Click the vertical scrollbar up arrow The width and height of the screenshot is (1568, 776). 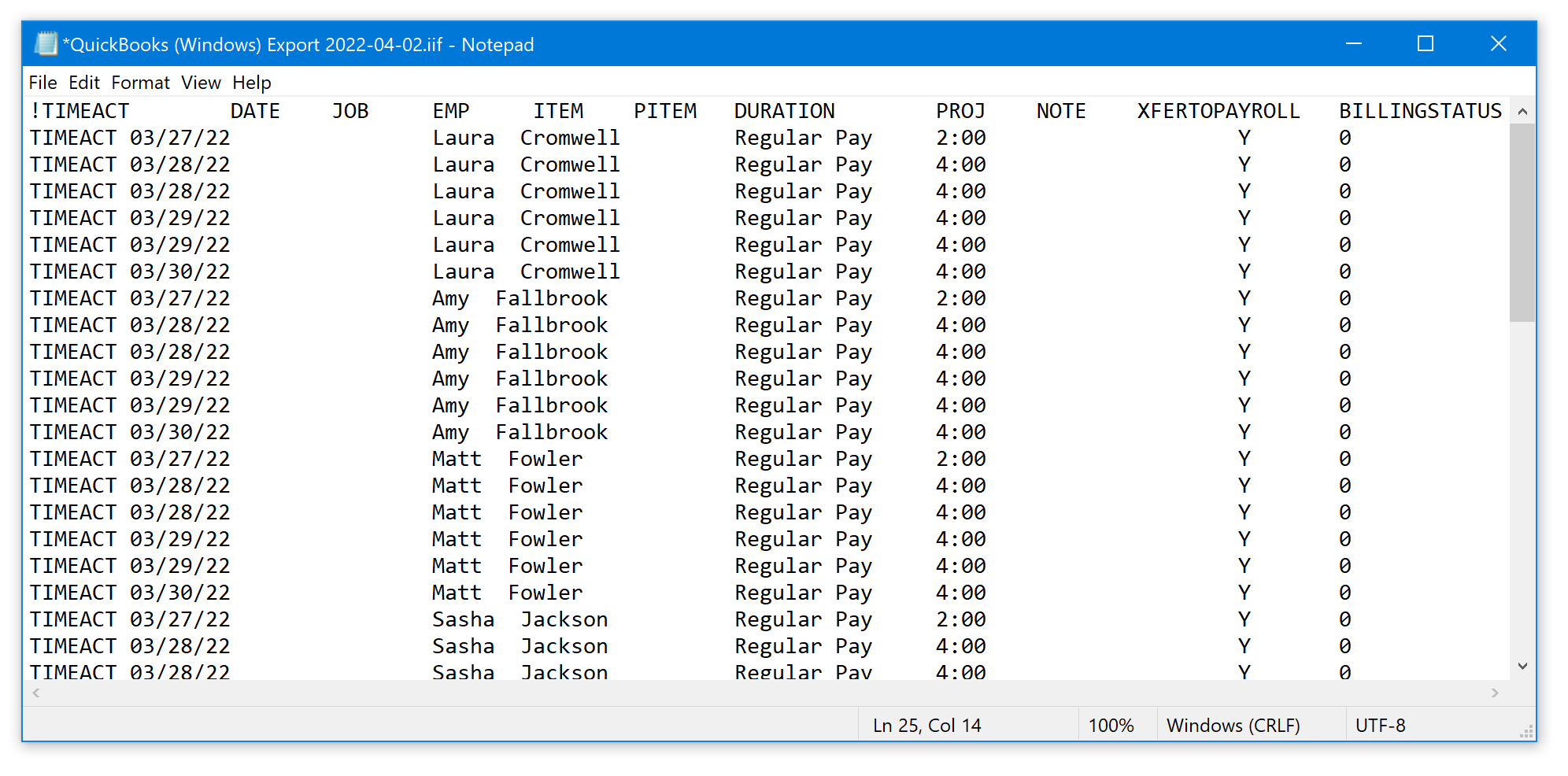1522,112
